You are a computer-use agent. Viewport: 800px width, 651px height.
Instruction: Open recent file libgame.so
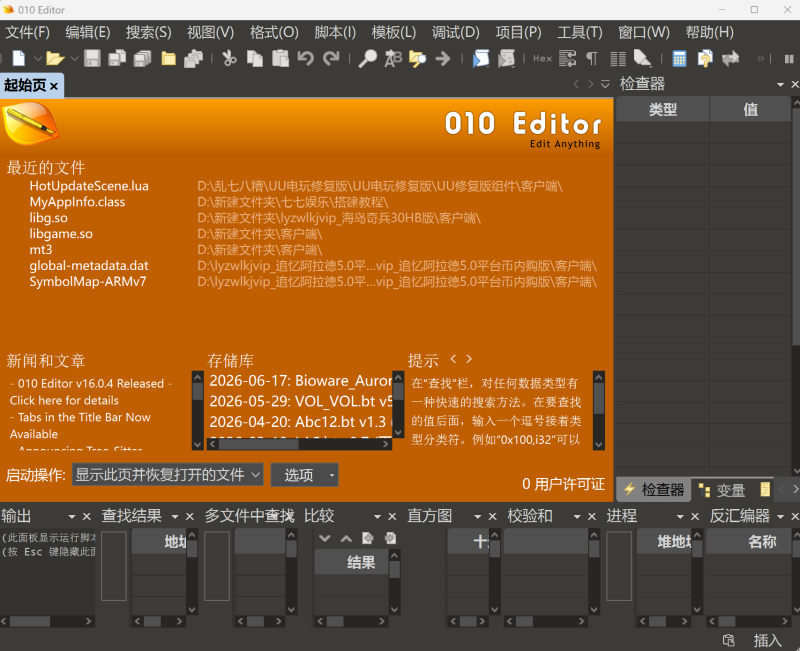coord(61,234)
